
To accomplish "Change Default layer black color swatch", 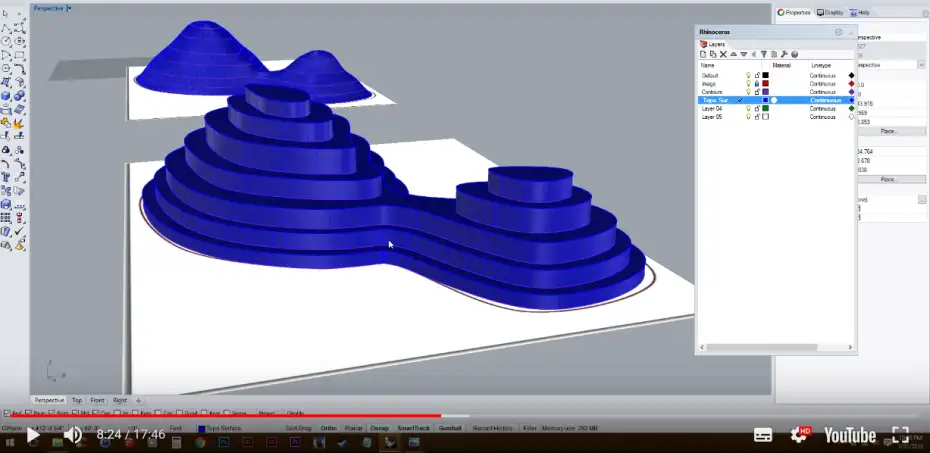I will point(766,75).
